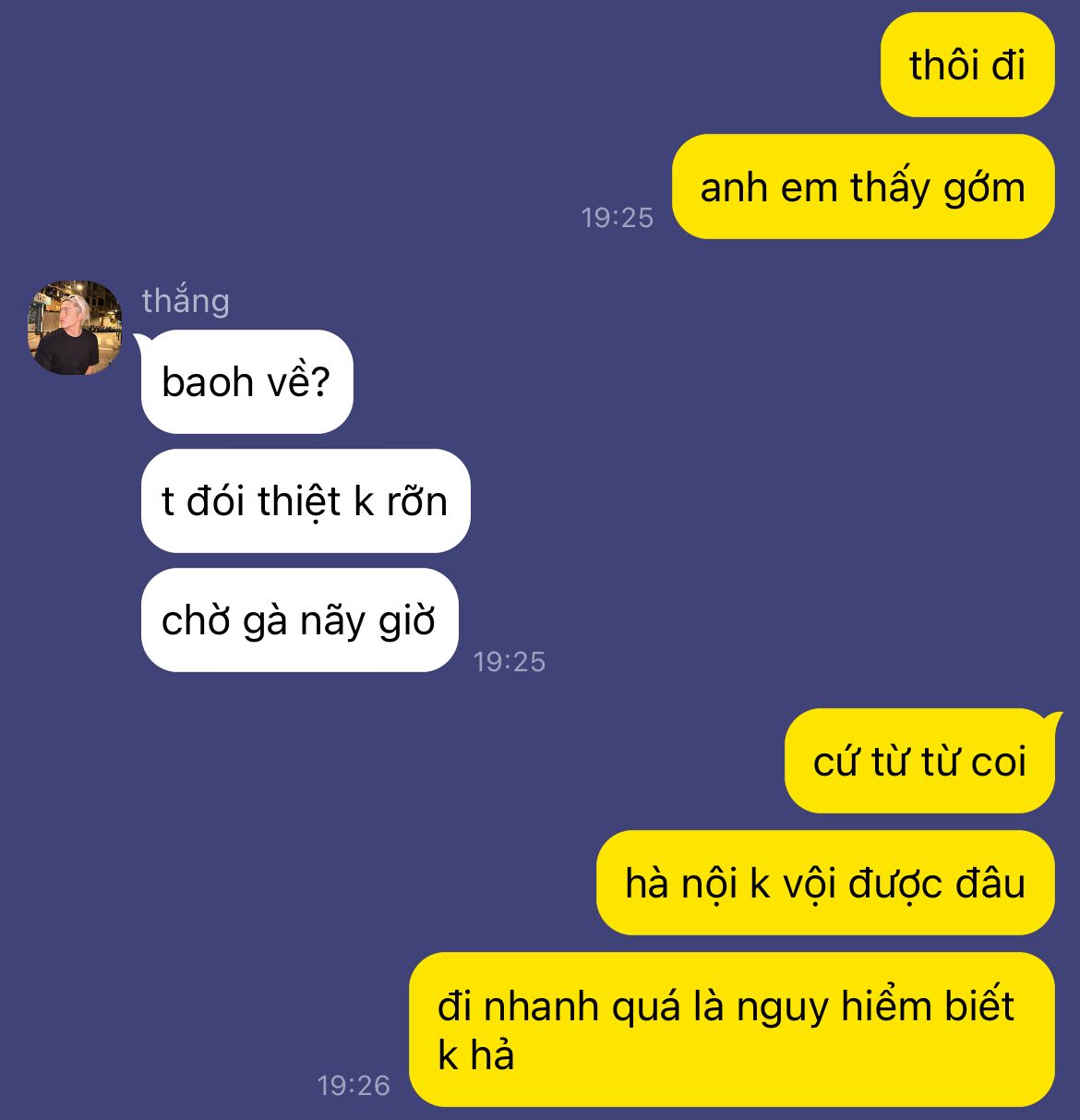The height and width of the screenshot is (1120, 1080).
Task: Select the 'anh em thấy gớm' message
Action: pyautogui.click(x=863, y=187)
